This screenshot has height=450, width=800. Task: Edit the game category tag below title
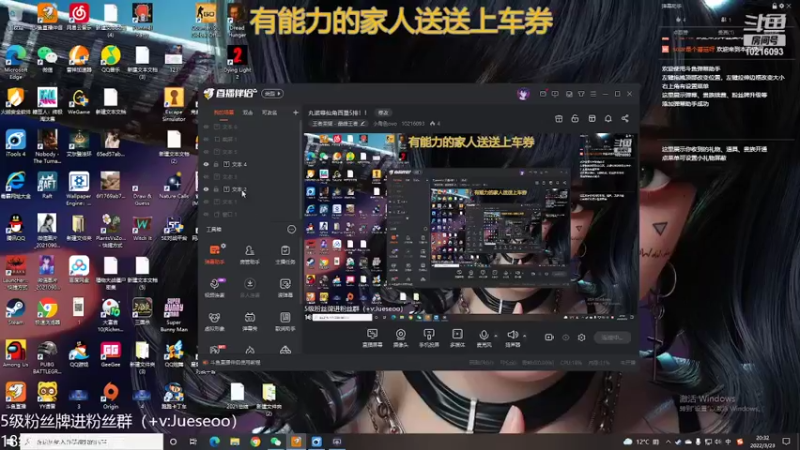339,123
